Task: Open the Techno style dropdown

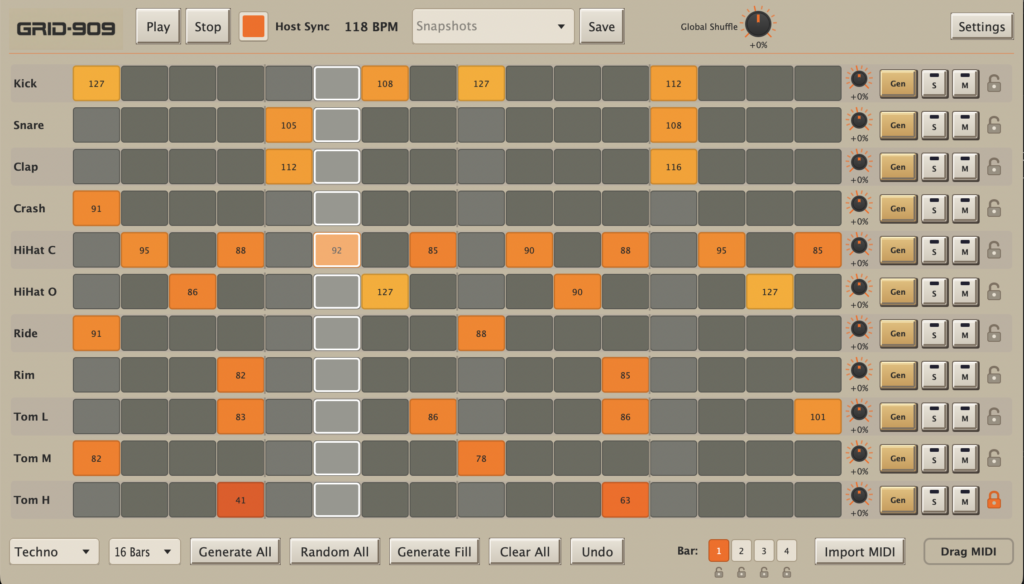Action: [54, 551]
